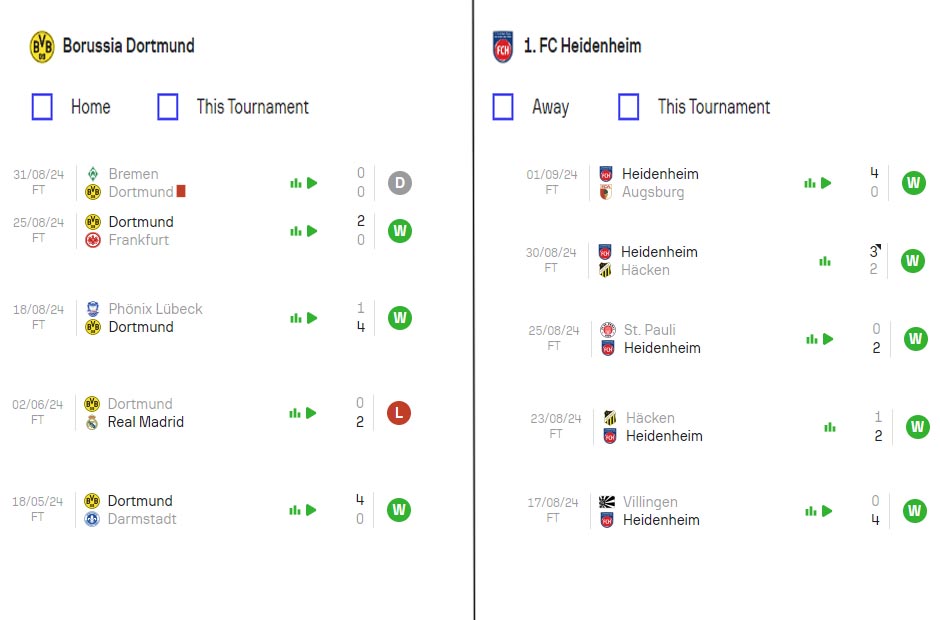Tick the Away filter checkbox
Screen dimensions: 940x620
click(x=503, y=107)
